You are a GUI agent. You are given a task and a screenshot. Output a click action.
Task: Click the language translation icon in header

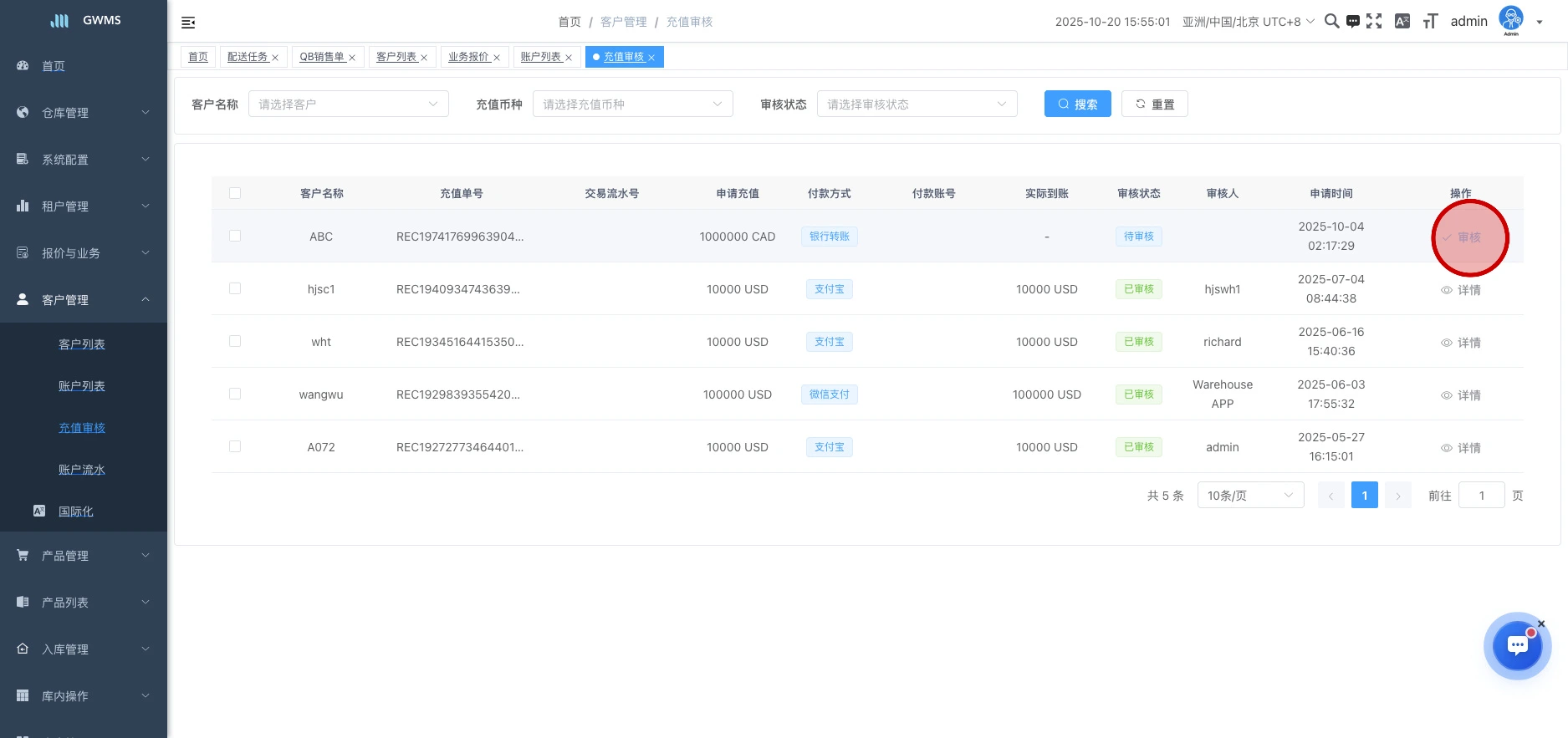coord(1402,22)
